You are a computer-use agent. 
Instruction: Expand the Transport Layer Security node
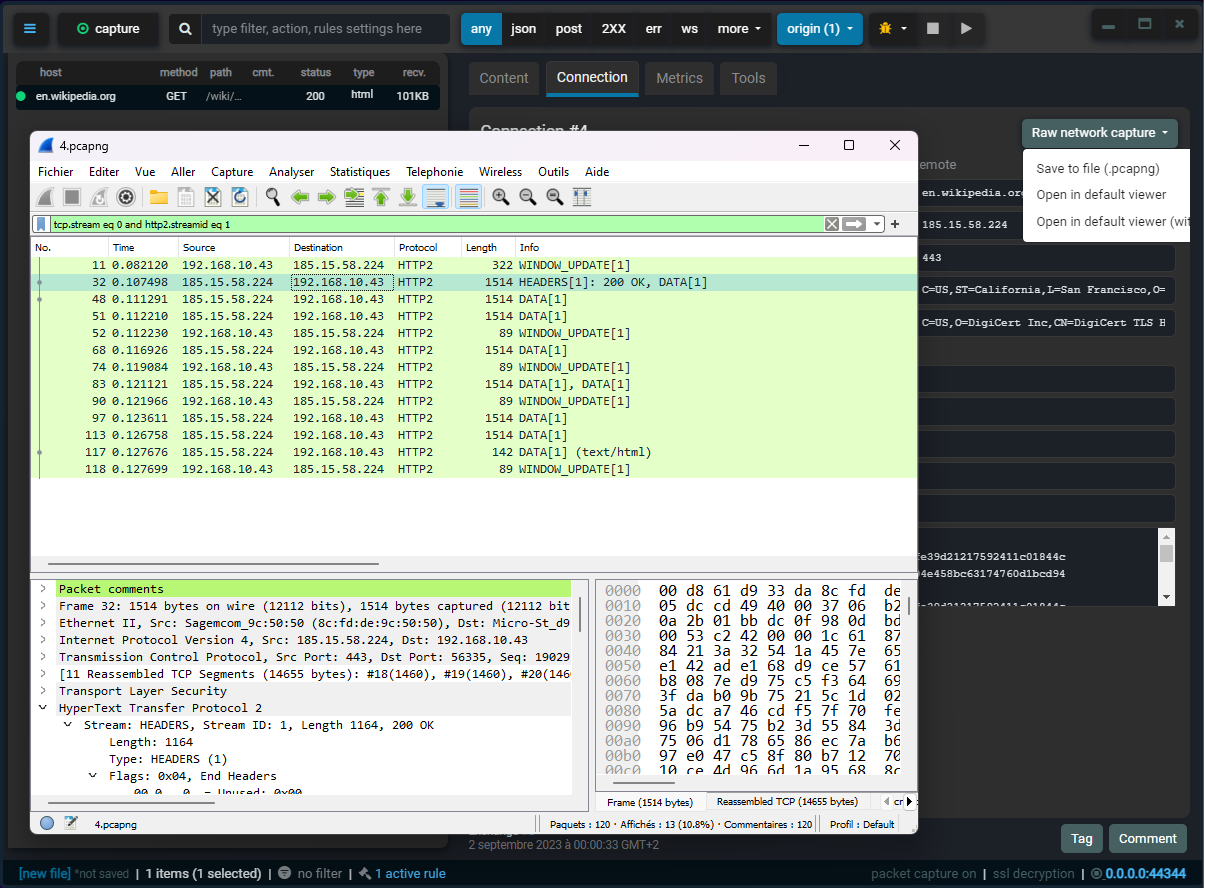click(43, 691)
